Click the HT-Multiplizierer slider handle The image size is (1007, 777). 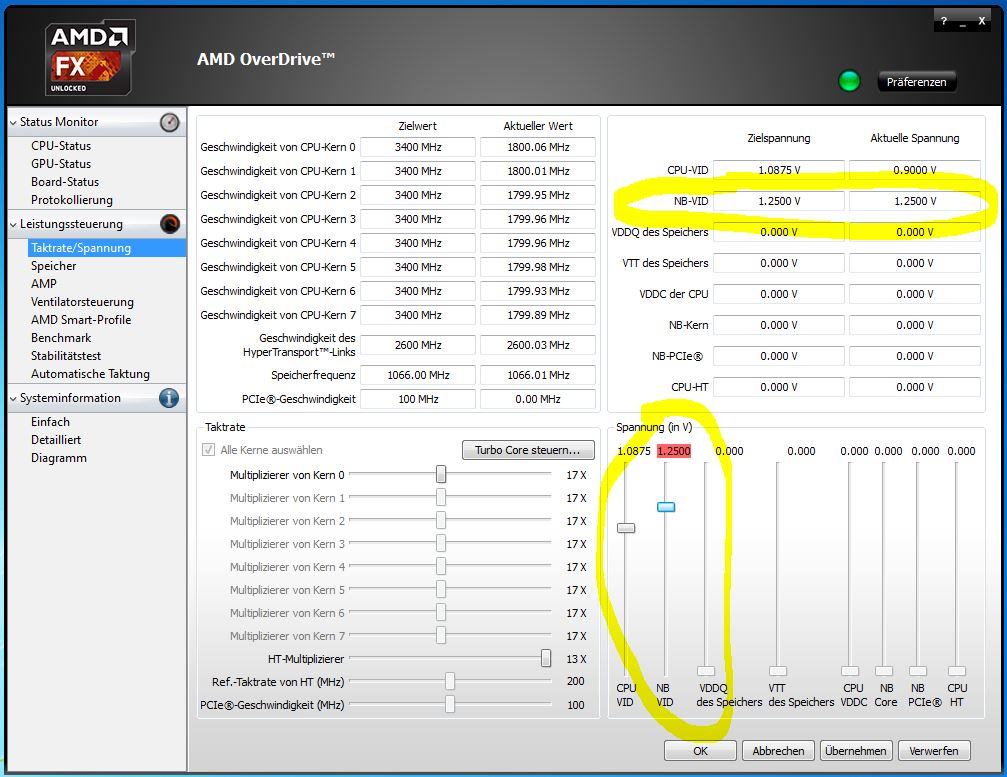click(546, 658)
